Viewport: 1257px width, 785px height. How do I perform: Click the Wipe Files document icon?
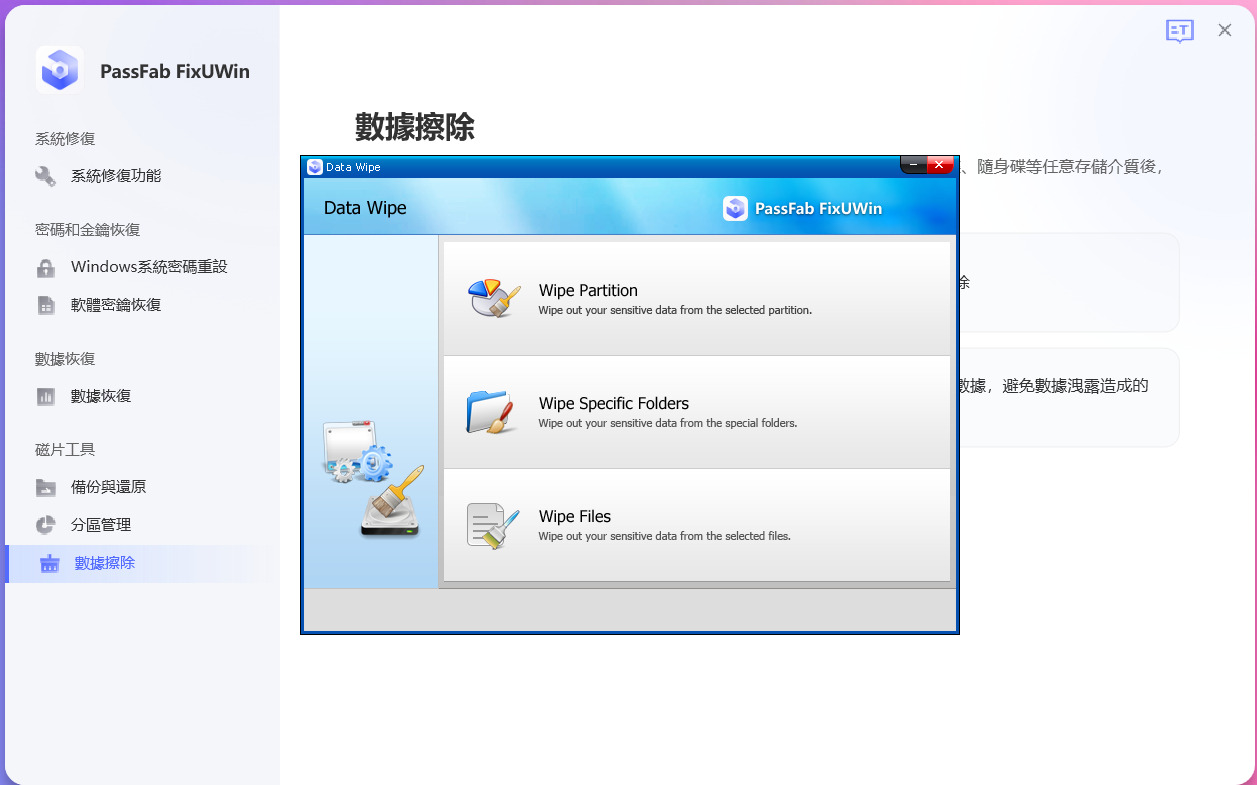pos(493,525)
